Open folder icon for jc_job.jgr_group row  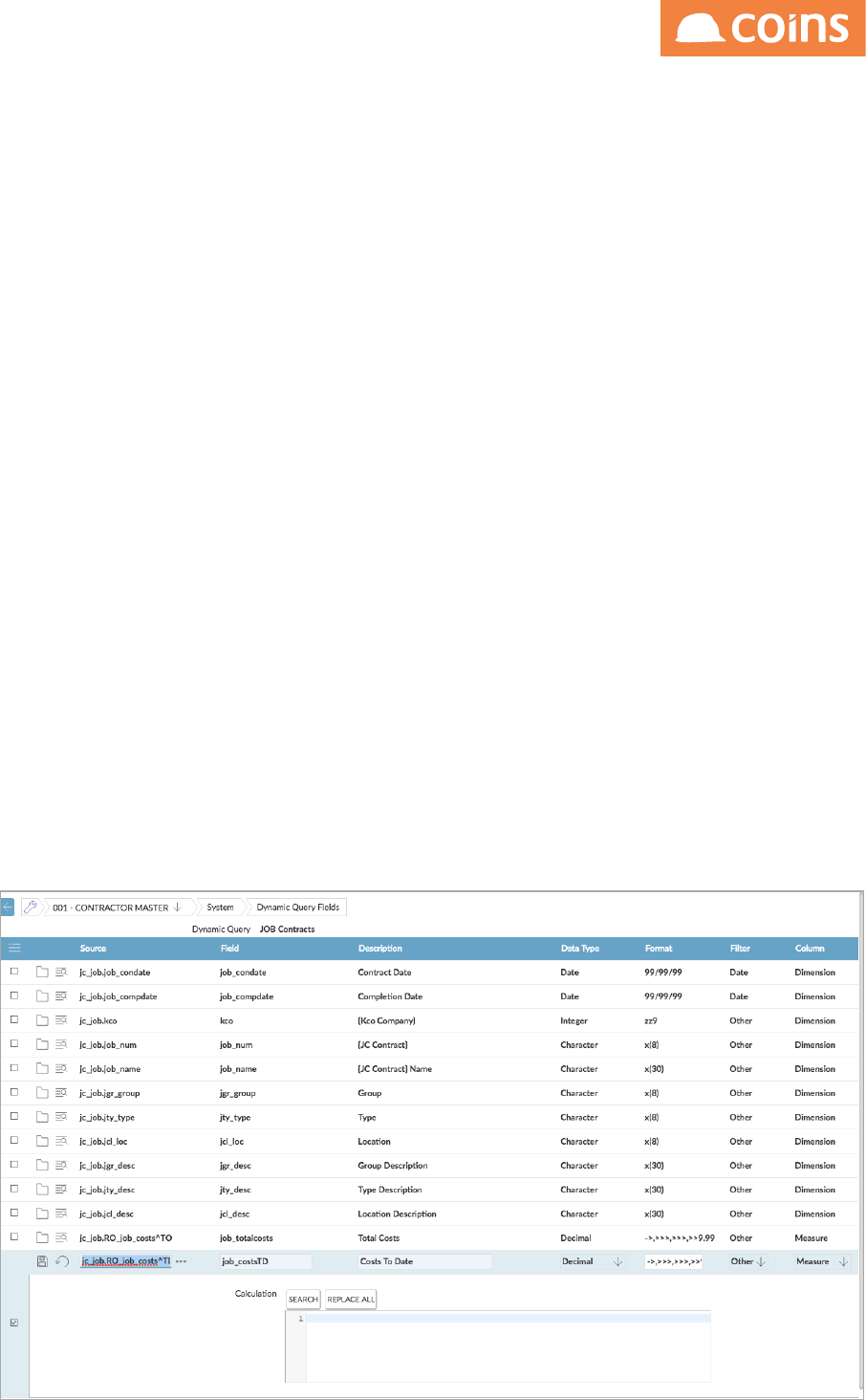click(x=42, y=1093)
